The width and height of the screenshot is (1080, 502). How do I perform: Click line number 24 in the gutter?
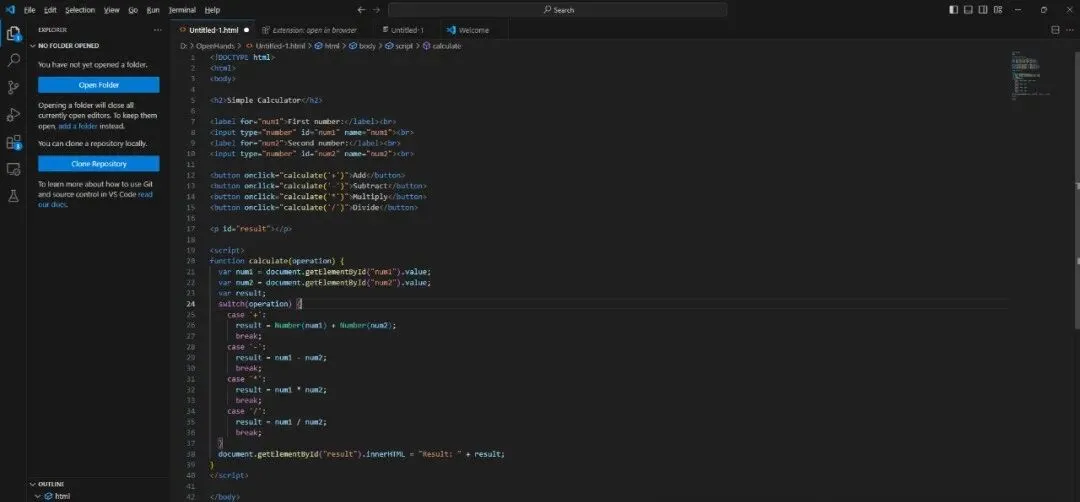[191, 304]
